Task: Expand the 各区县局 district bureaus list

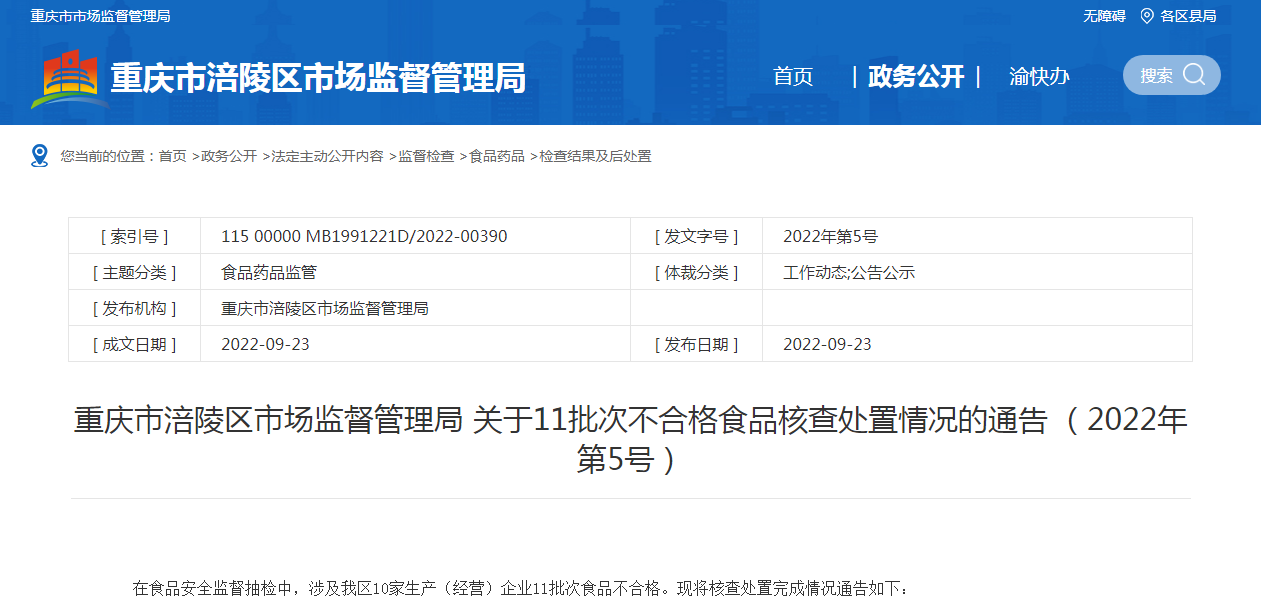Action: (1188, 16)
